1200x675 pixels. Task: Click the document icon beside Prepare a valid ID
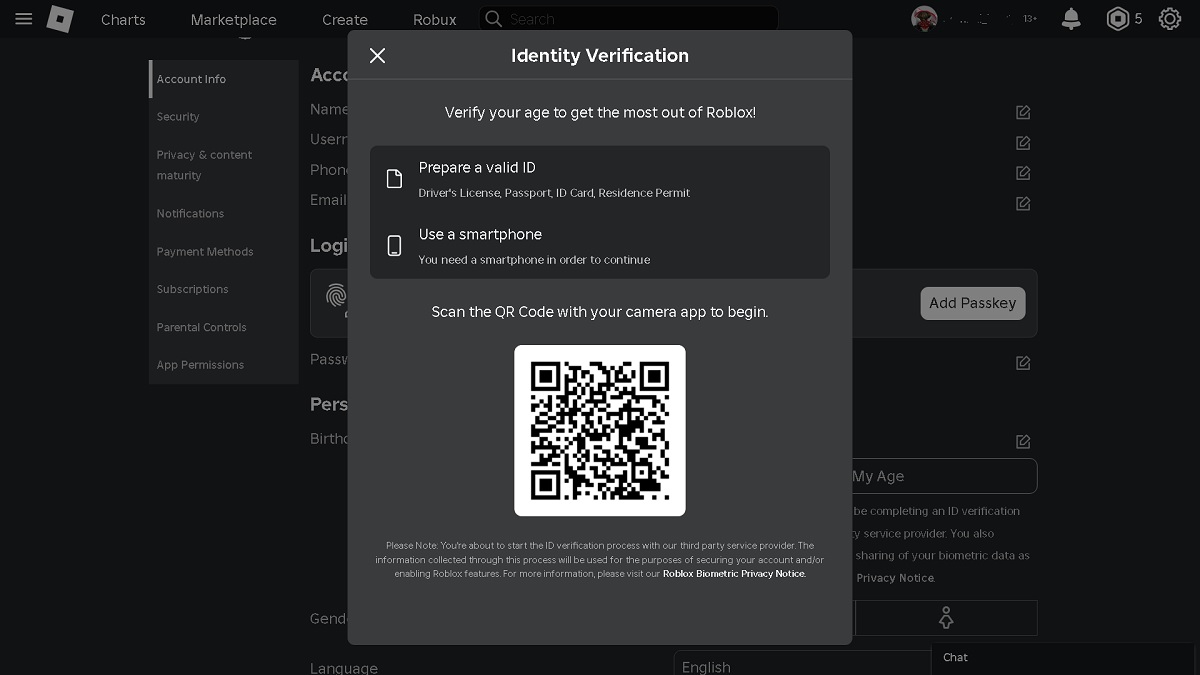394,179
